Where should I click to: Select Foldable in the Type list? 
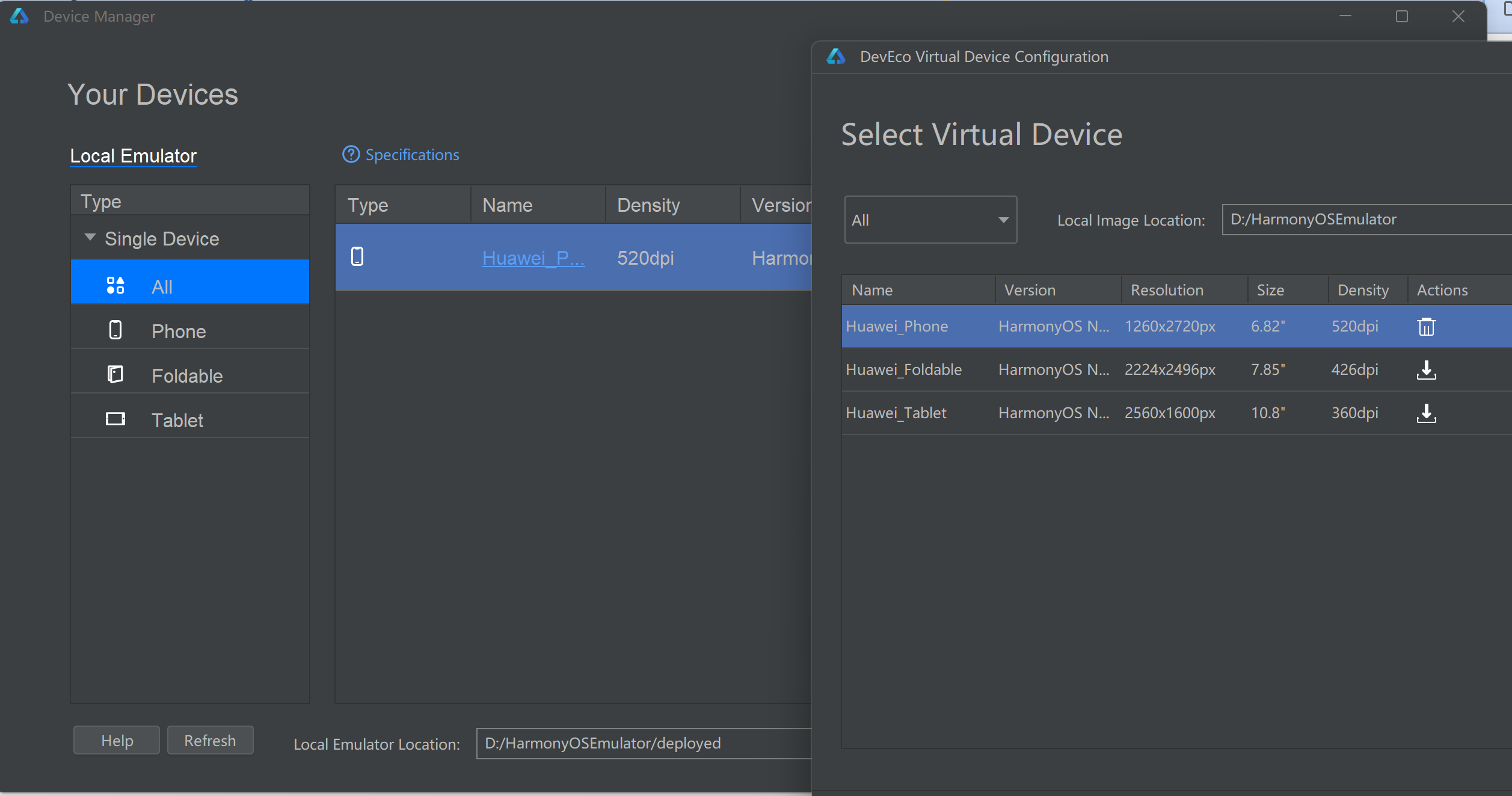pyautogui.click(x=190, y=371)
